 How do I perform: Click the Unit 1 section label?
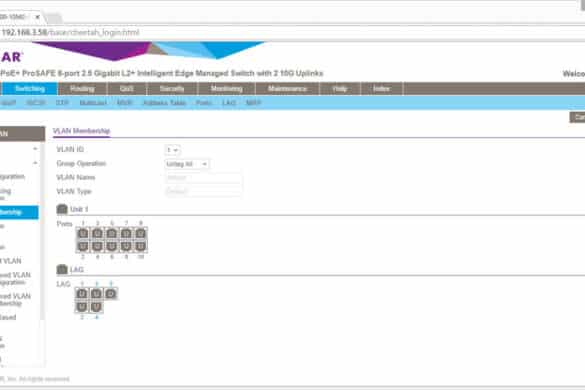pyautogui.click(x=79, y=209)
